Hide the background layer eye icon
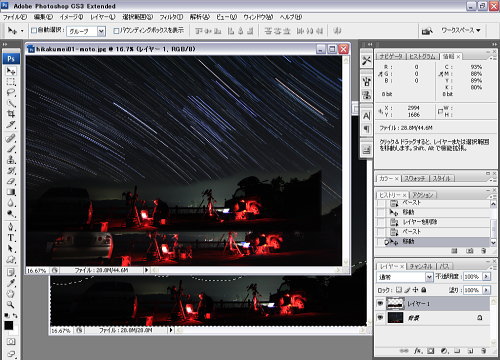 tap(380, 318)
